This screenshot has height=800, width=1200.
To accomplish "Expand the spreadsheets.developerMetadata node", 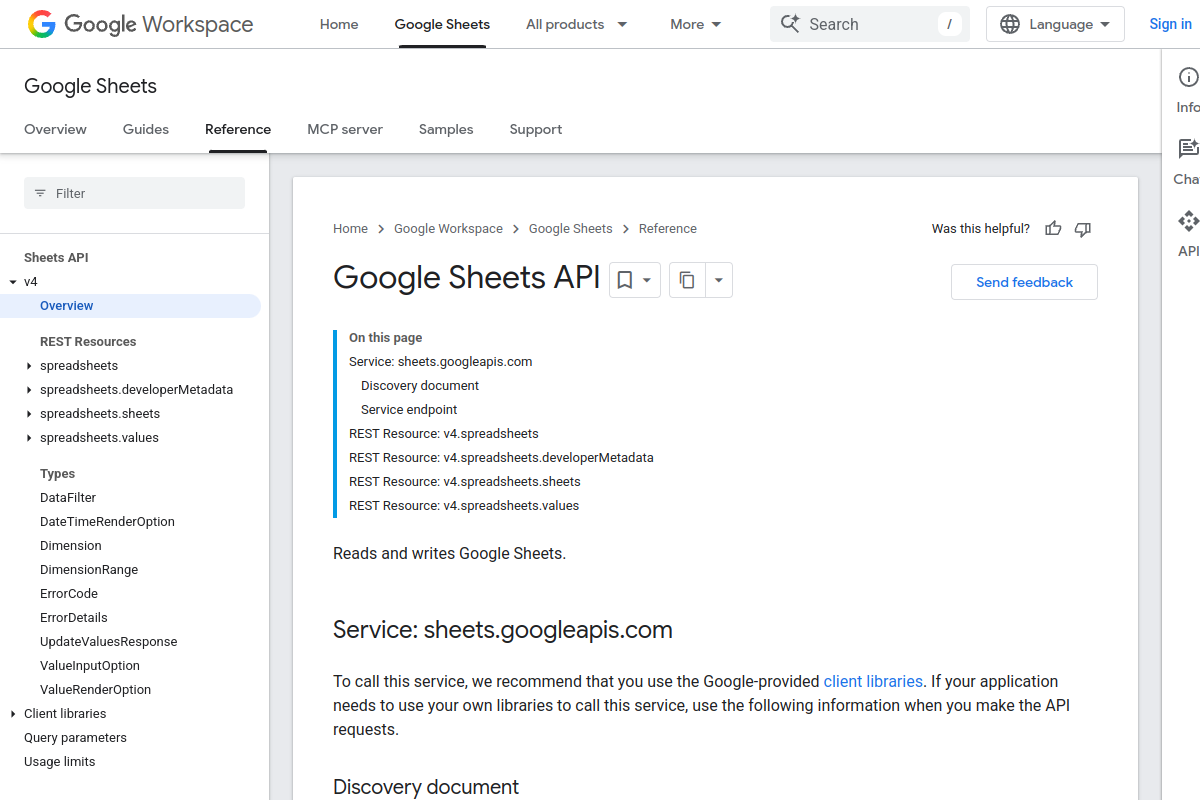I will pyautogui.click(x=29, y=390).
